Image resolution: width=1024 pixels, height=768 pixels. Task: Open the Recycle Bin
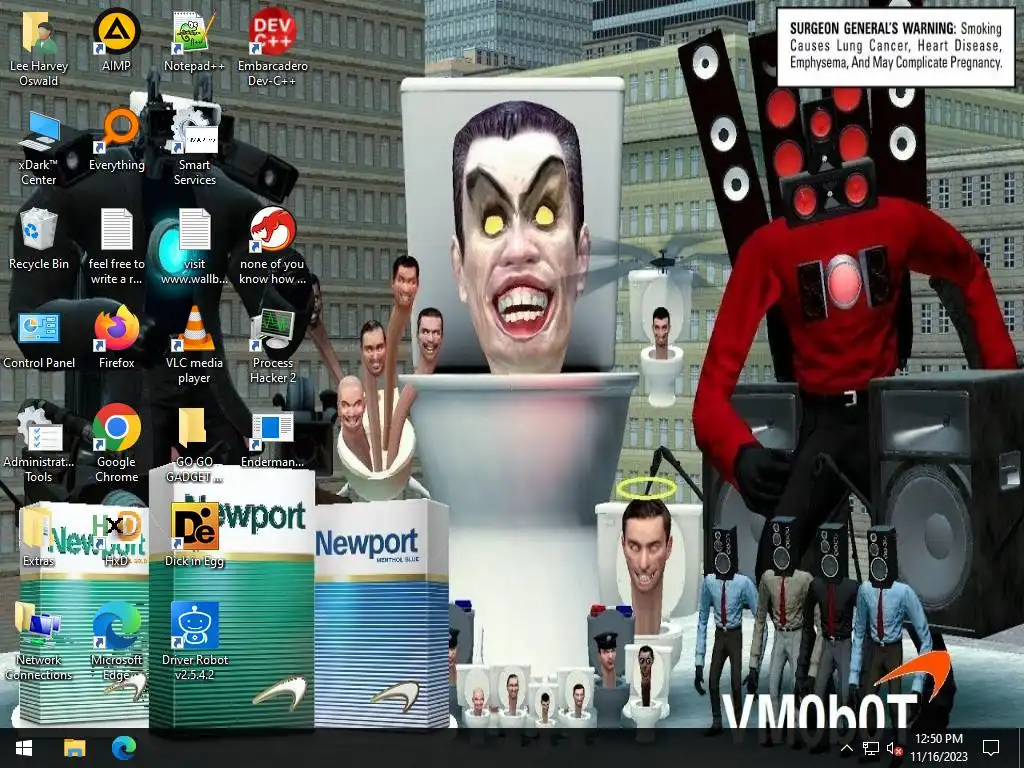(x=39, y=238)
